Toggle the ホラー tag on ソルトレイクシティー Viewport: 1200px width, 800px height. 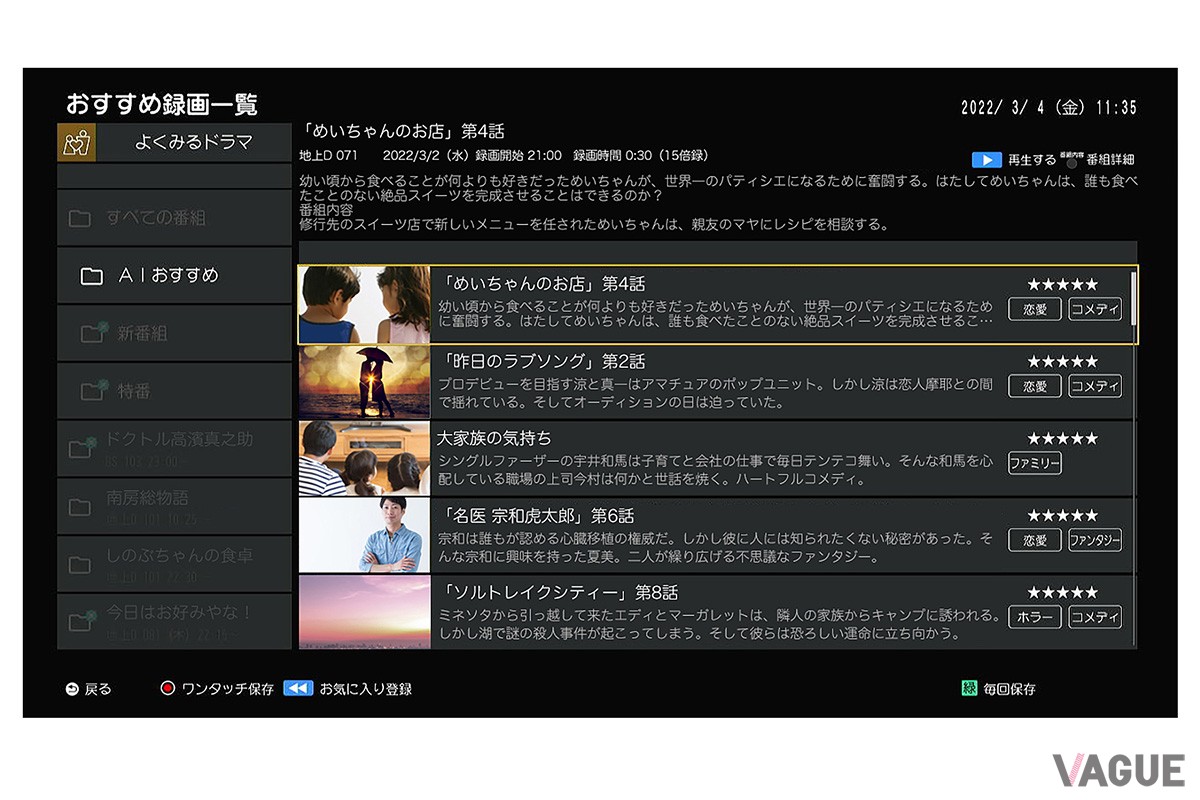point(1034,617)
